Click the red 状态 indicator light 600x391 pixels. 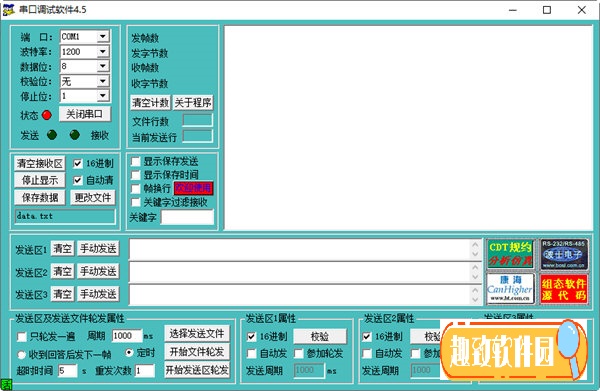coord(47,115)
